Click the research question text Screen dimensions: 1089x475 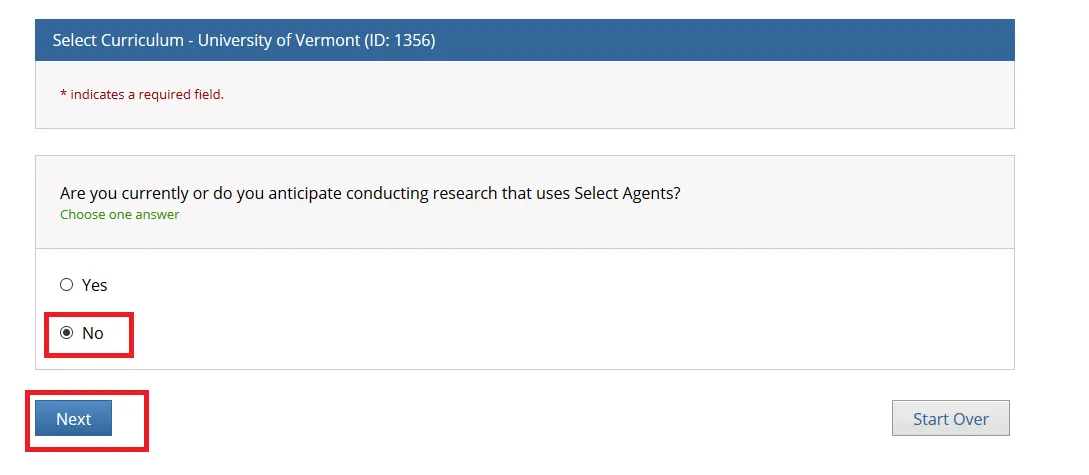pos(370,193)
